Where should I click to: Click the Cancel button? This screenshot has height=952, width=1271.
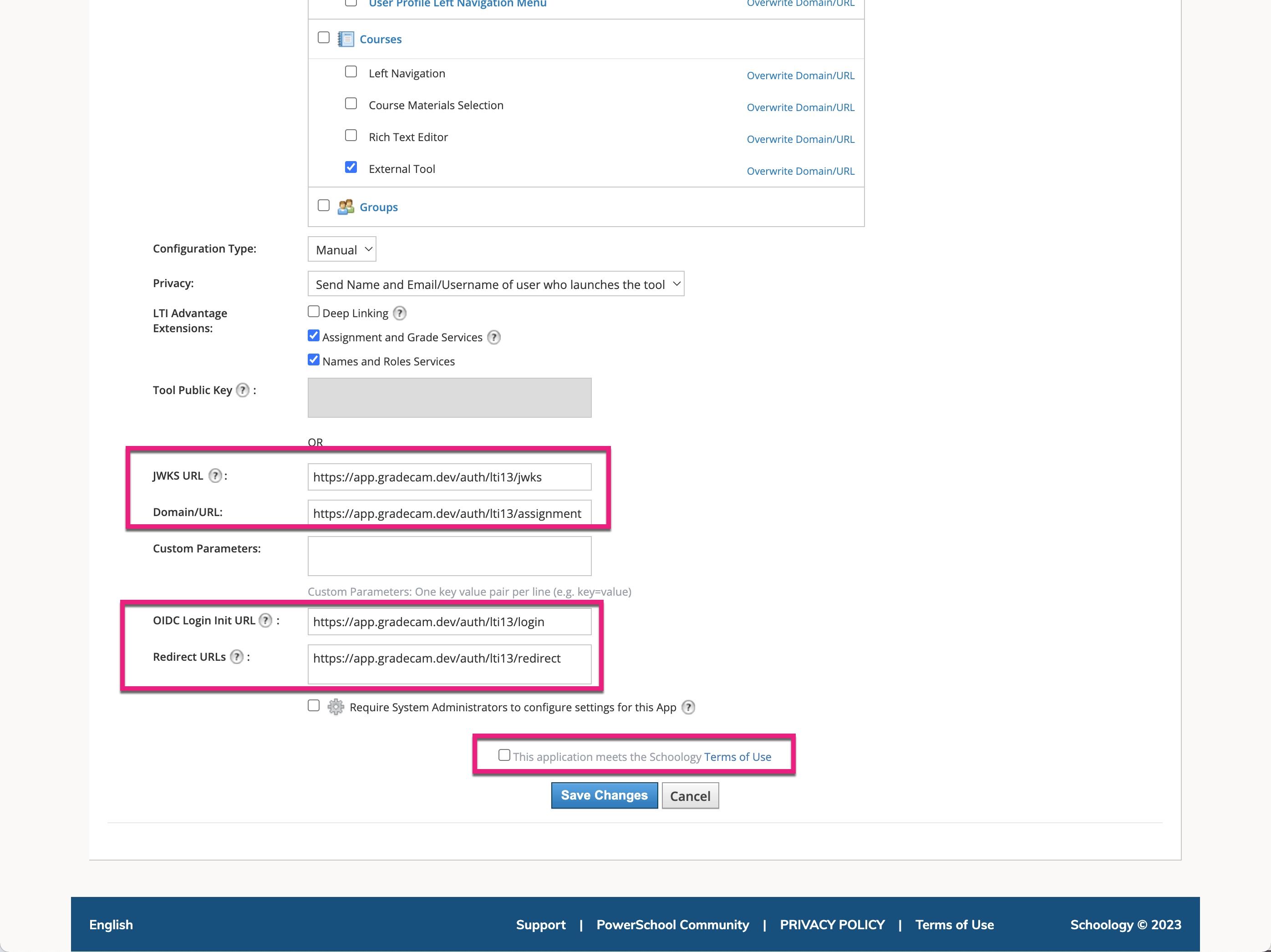(x=690, y=796)
